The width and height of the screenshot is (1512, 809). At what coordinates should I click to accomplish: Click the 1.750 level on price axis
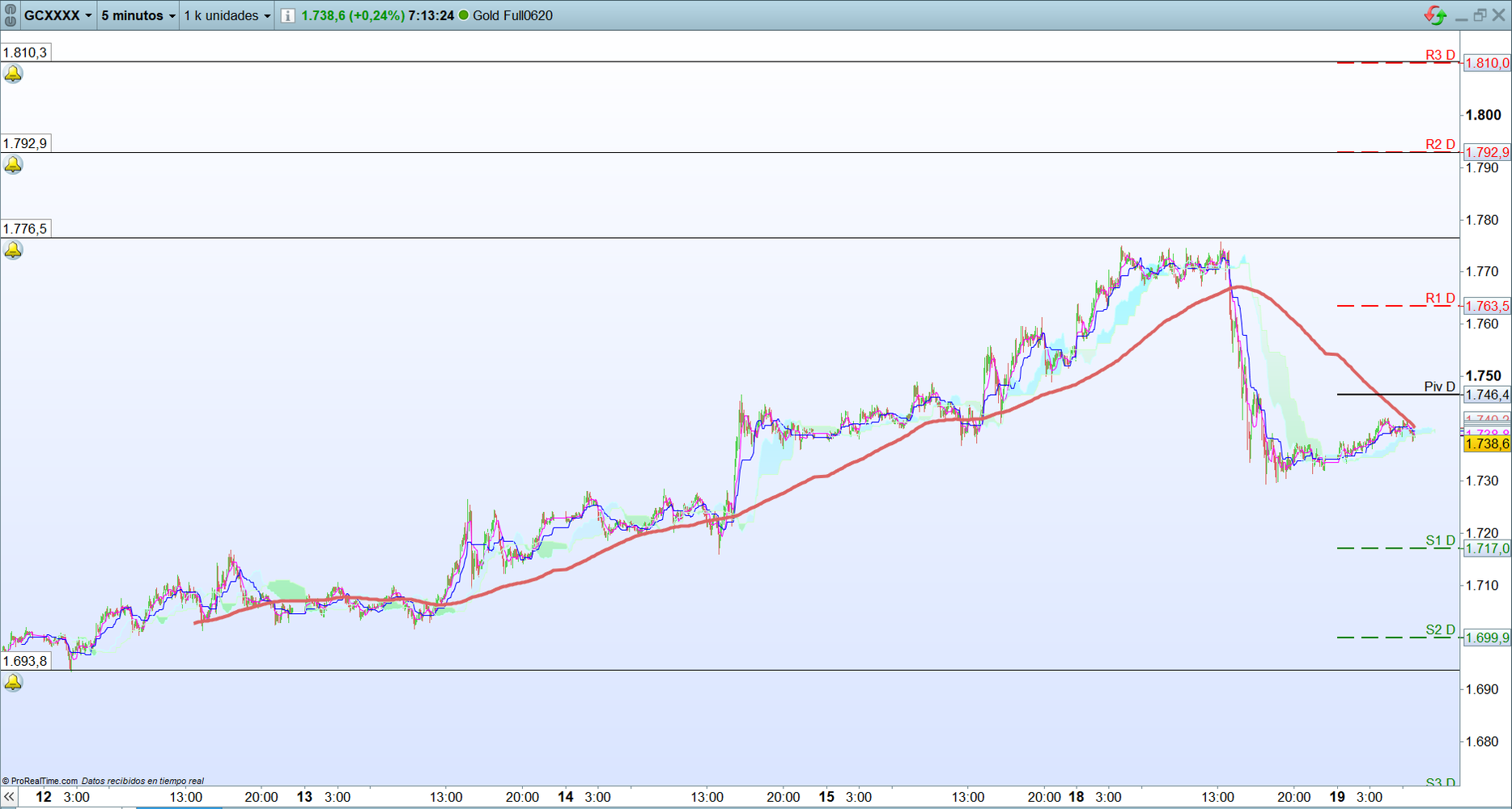click(1483, 376)
